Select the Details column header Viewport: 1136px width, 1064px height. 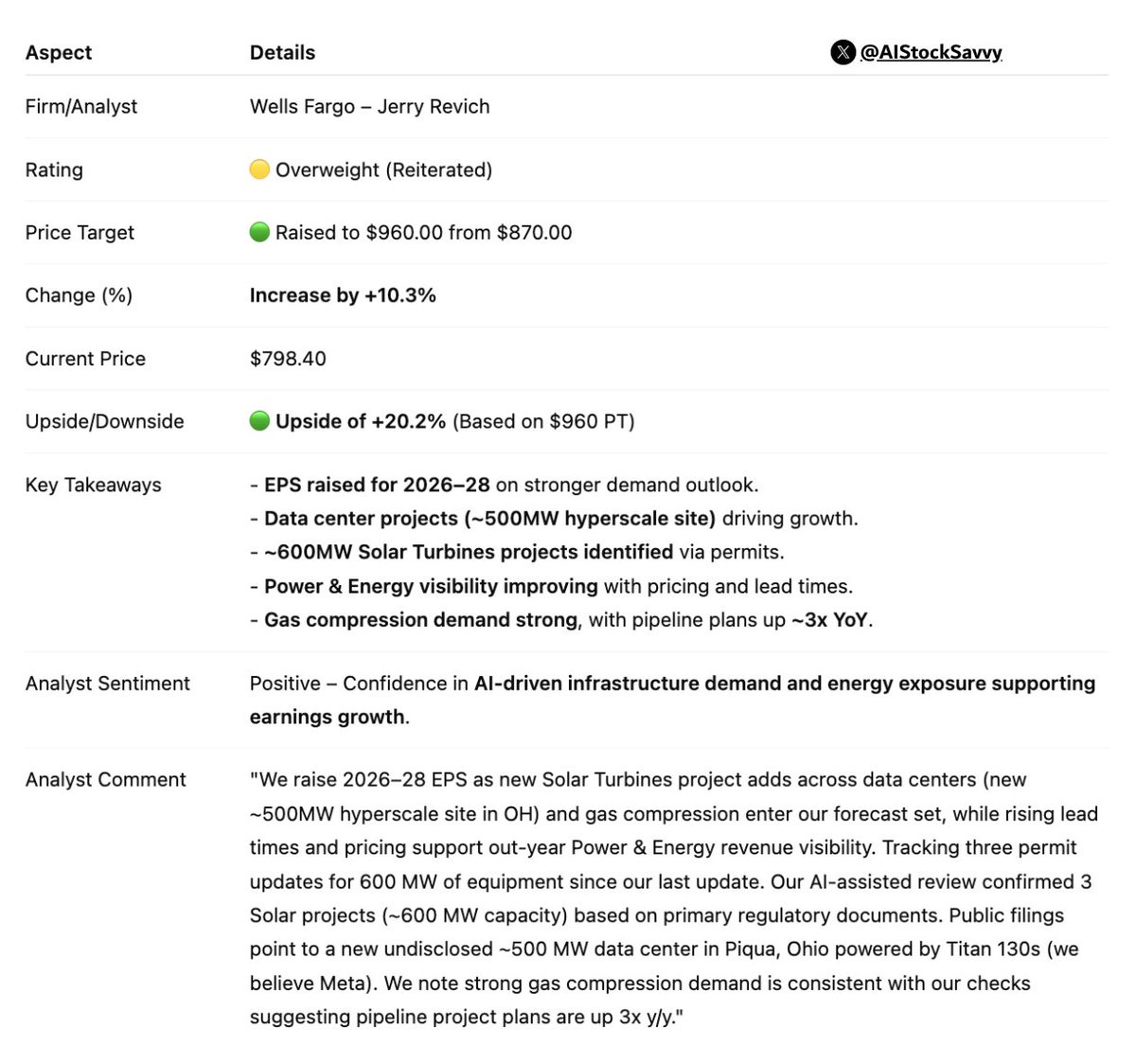click(282, 53)
